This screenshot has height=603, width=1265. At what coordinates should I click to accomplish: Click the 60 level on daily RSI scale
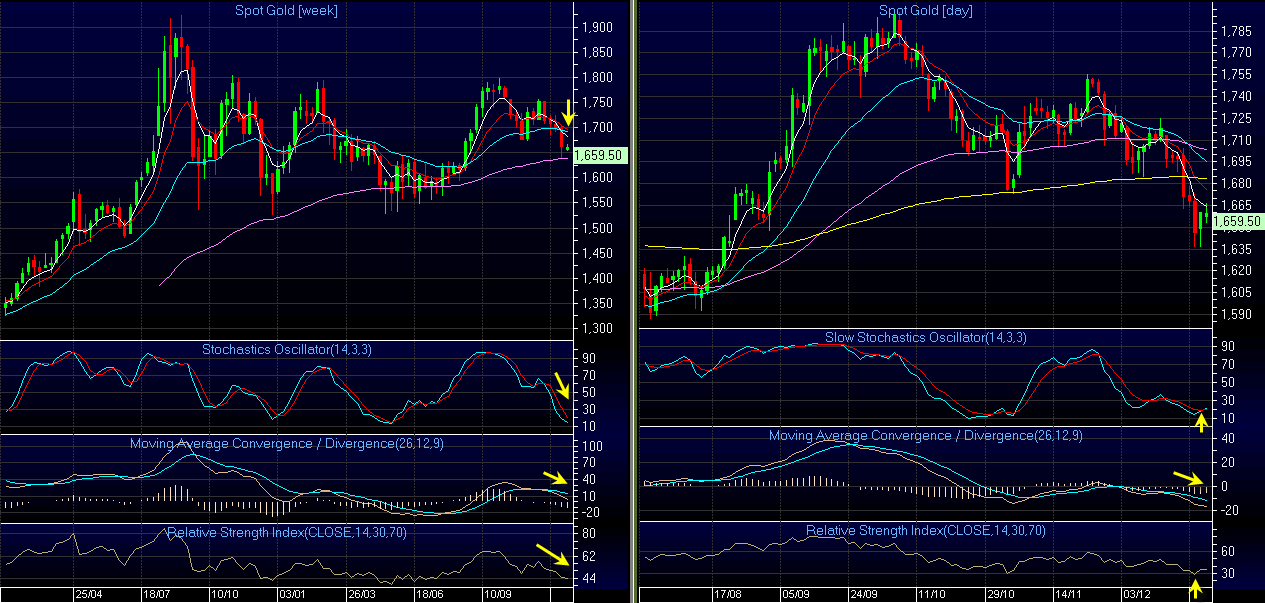(1228, 551)
